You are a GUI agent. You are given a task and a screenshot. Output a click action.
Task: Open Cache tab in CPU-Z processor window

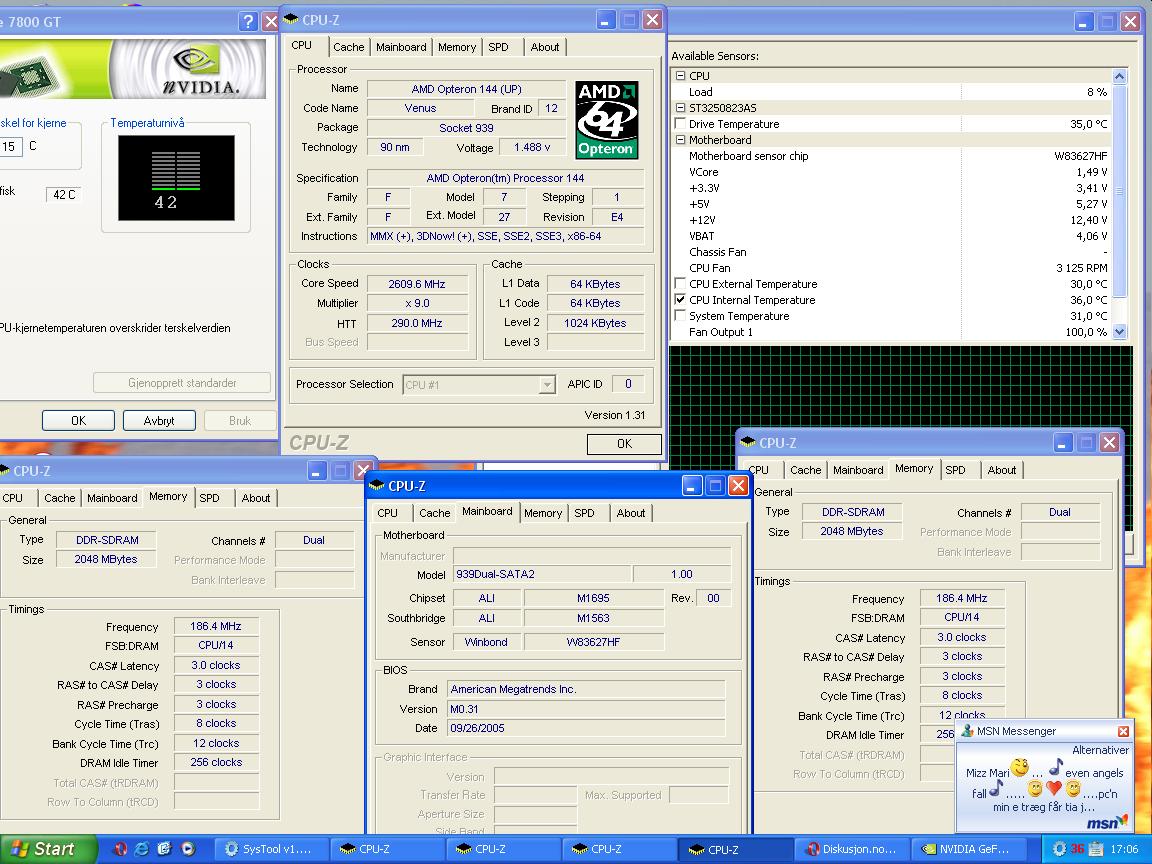(x=348, y=47)
